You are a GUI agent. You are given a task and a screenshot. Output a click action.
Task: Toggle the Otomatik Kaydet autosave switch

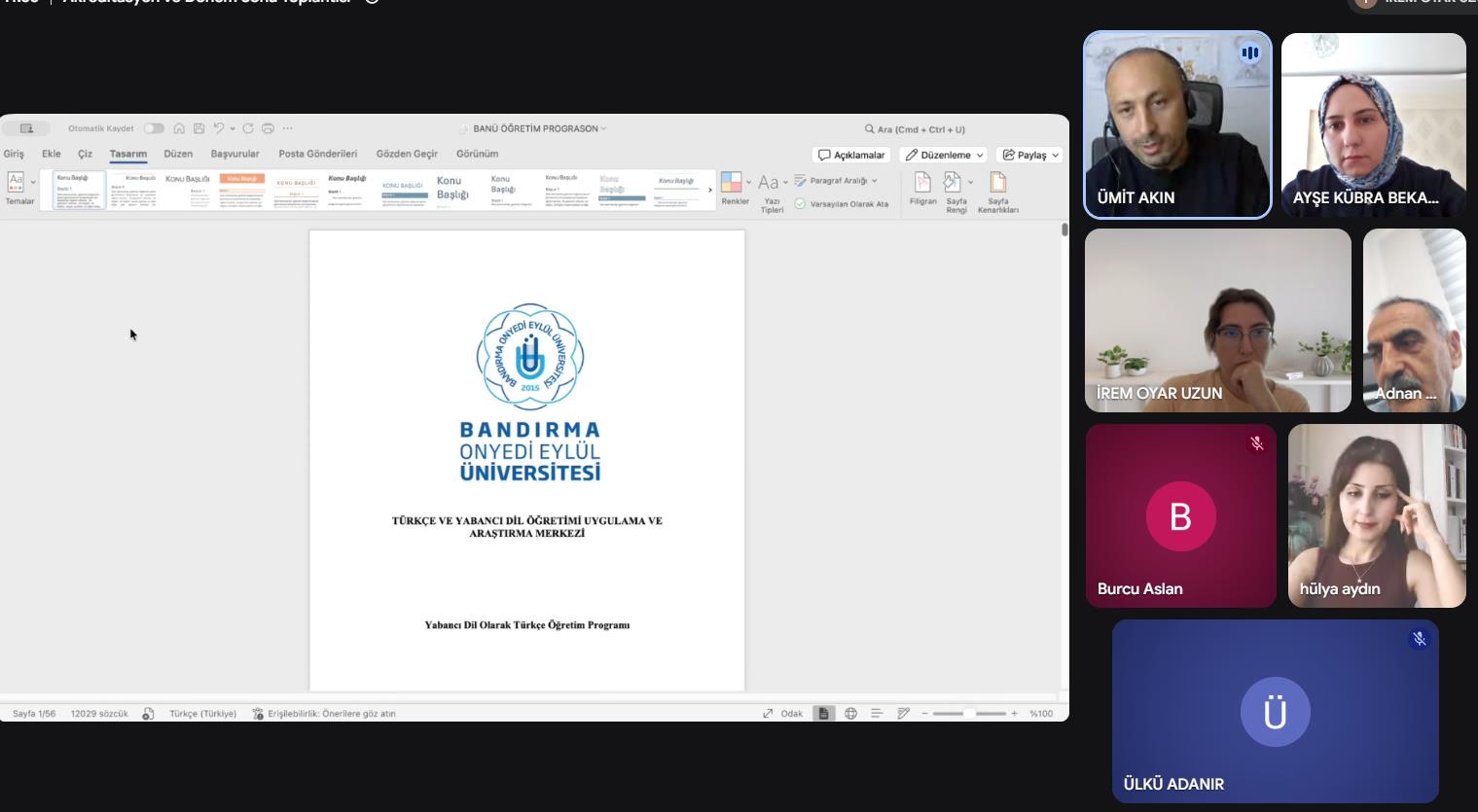tap(154, 128)
